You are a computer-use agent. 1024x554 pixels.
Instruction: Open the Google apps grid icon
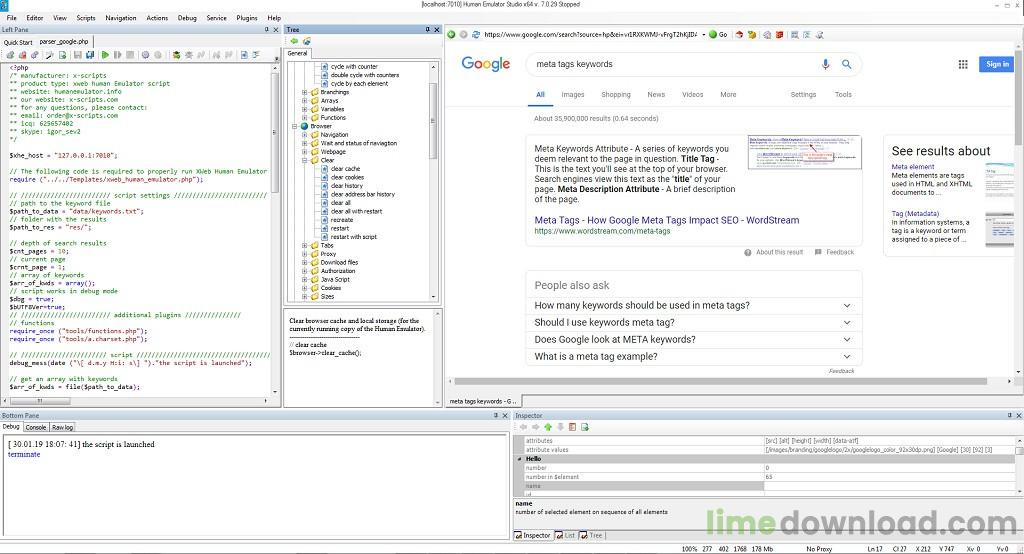(x=963, y=64)
